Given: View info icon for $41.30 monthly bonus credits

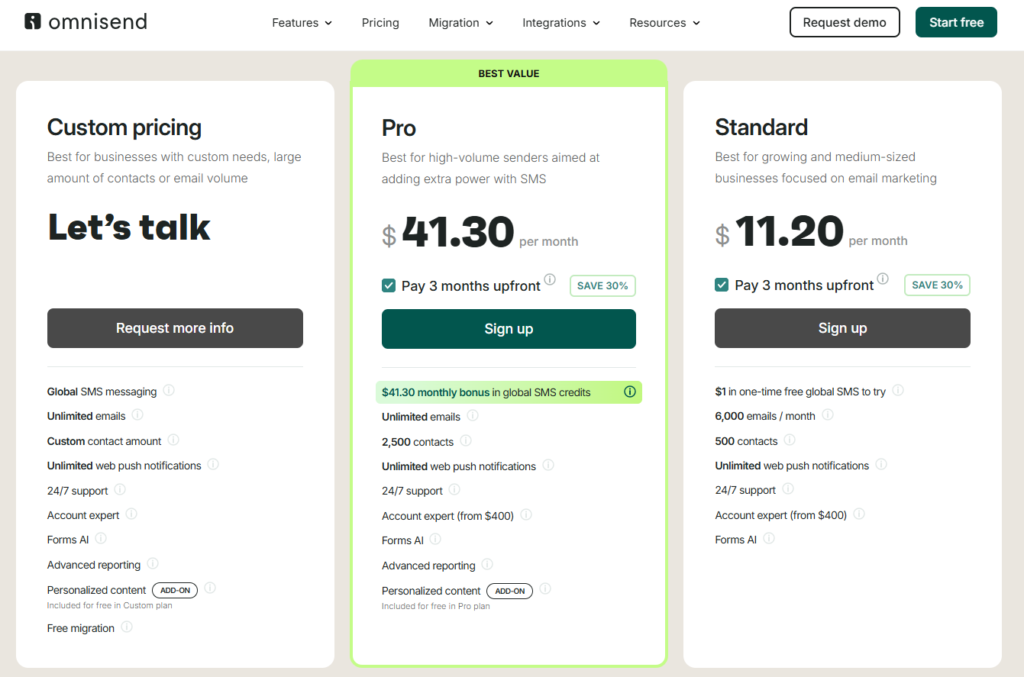Looking at the screenshot, I should pos(630,391).
